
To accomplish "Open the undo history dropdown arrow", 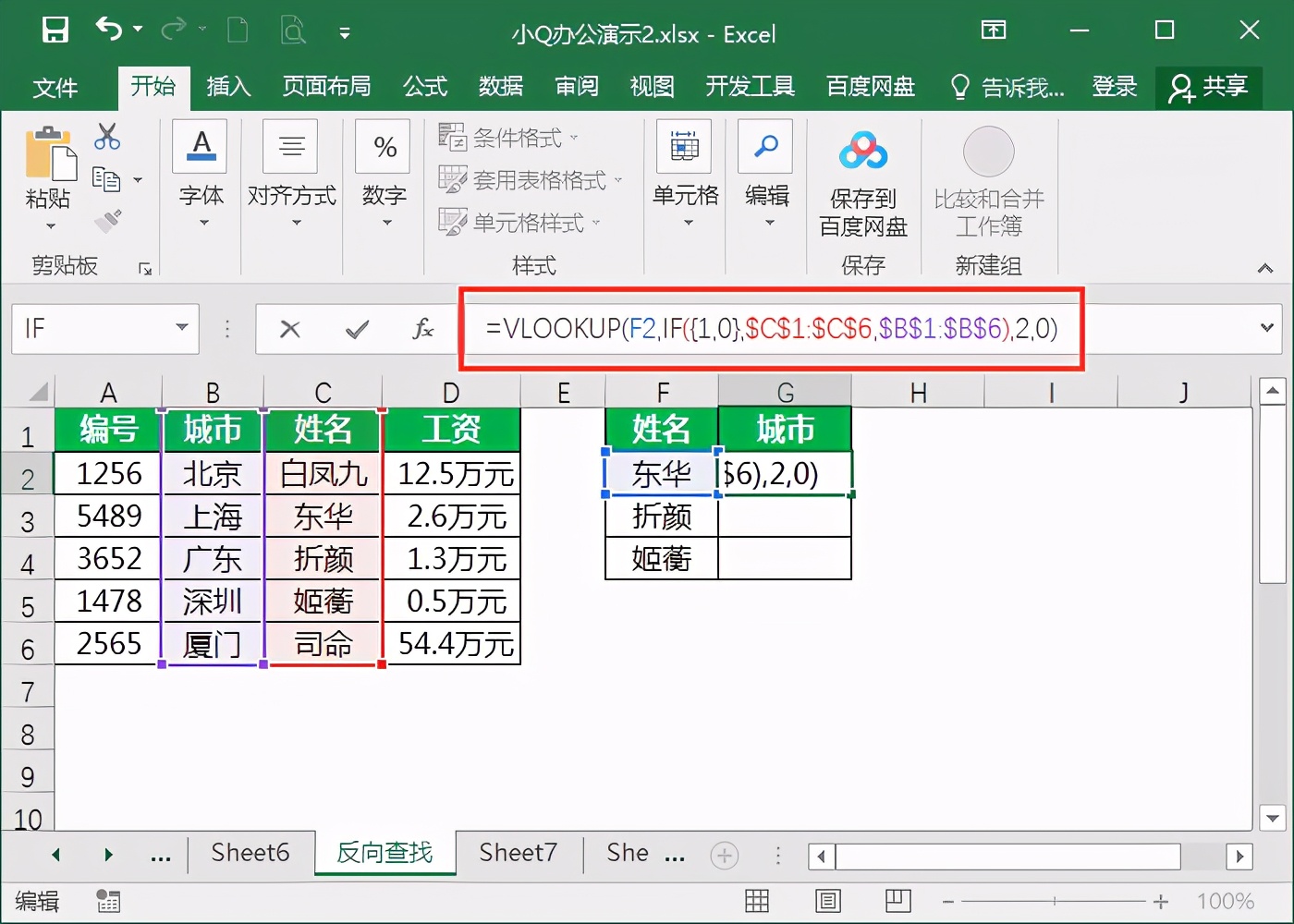I will coord(138,30).
